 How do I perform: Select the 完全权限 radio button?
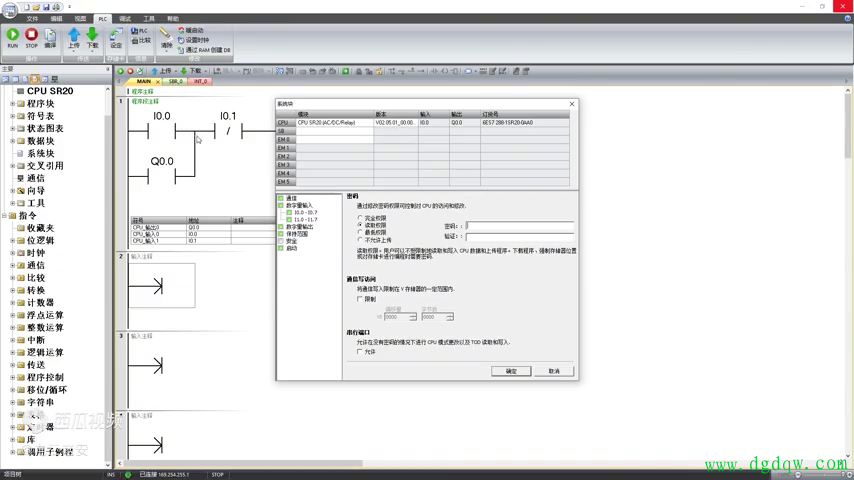[x=360, y=217]
